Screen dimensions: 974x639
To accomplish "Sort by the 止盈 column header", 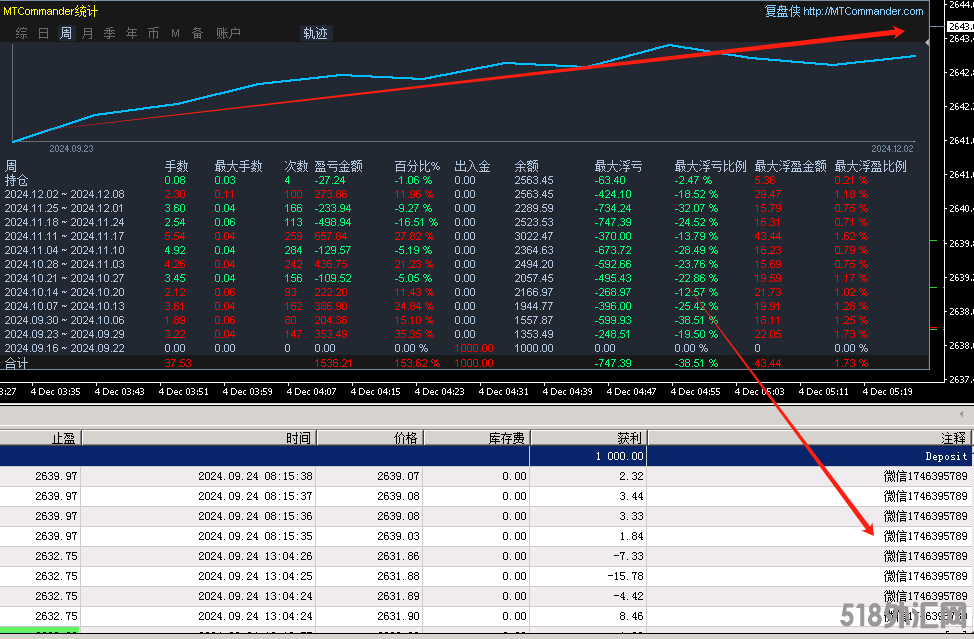I will (62, 437).
